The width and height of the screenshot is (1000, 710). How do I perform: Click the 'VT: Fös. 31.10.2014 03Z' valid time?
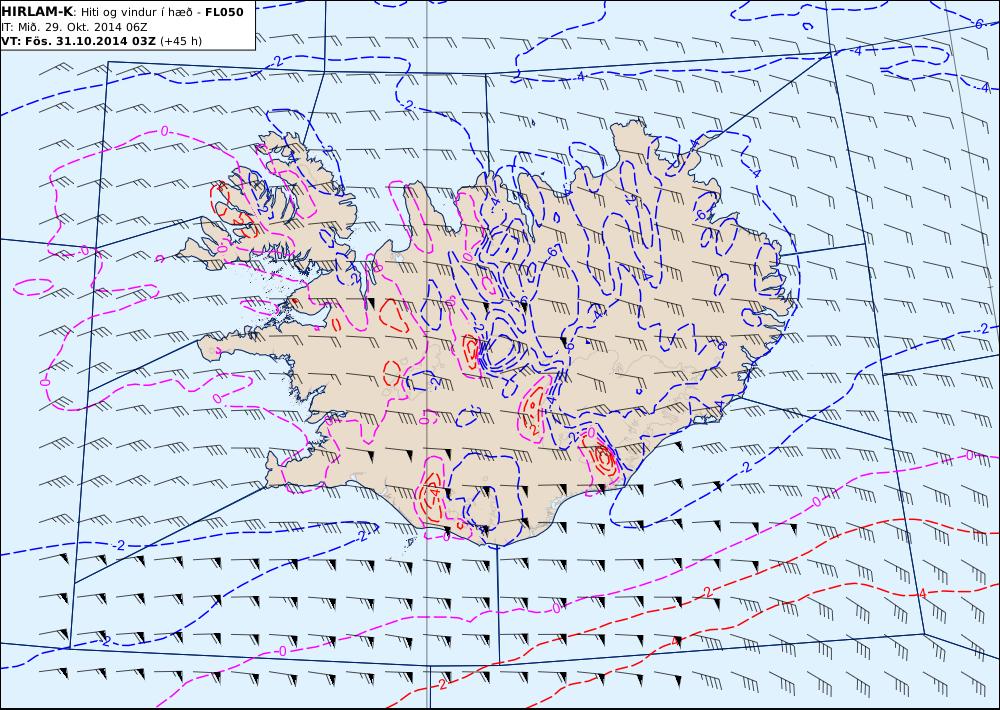(79, 41)
